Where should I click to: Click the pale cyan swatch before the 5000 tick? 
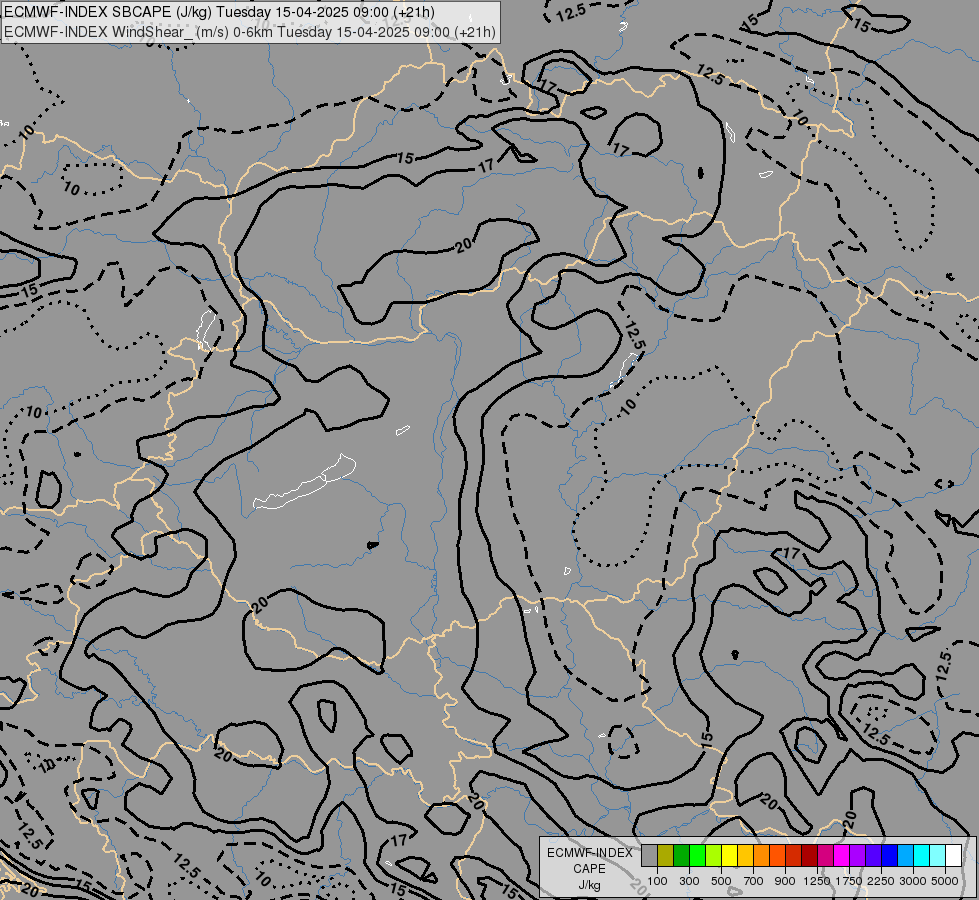click(937, 855)
